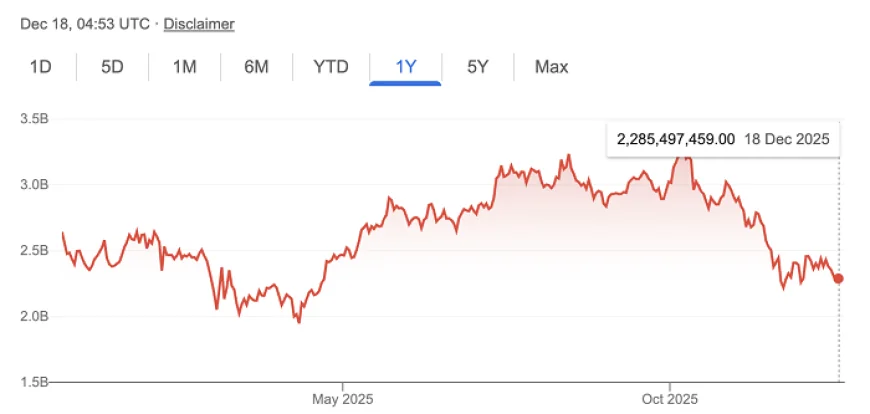Screen dimensions: 870x414
Task: Select the 5Y range tab
Action: tap(478, 67)
